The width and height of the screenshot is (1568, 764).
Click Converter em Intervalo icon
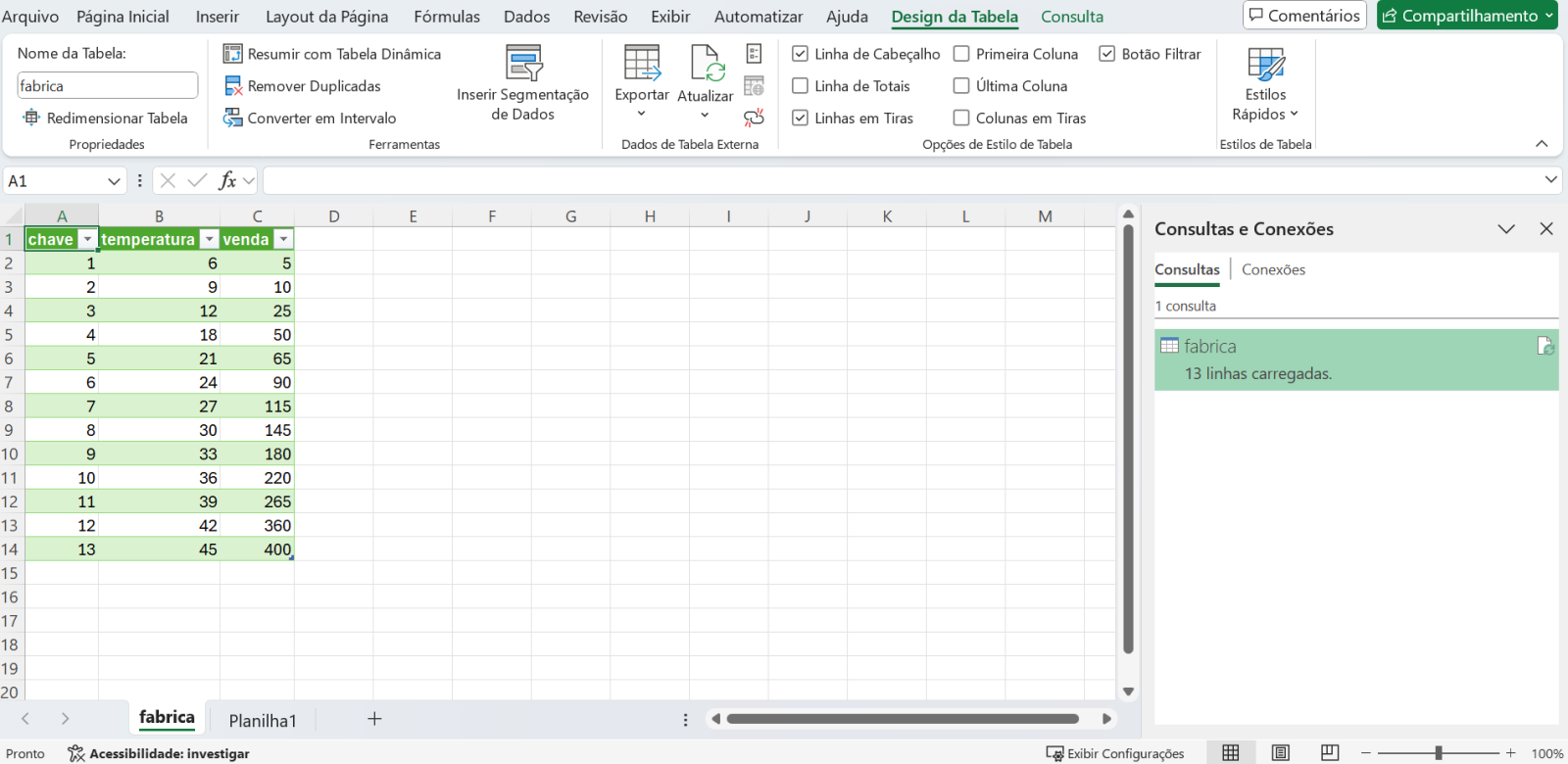tap(232, 119)
